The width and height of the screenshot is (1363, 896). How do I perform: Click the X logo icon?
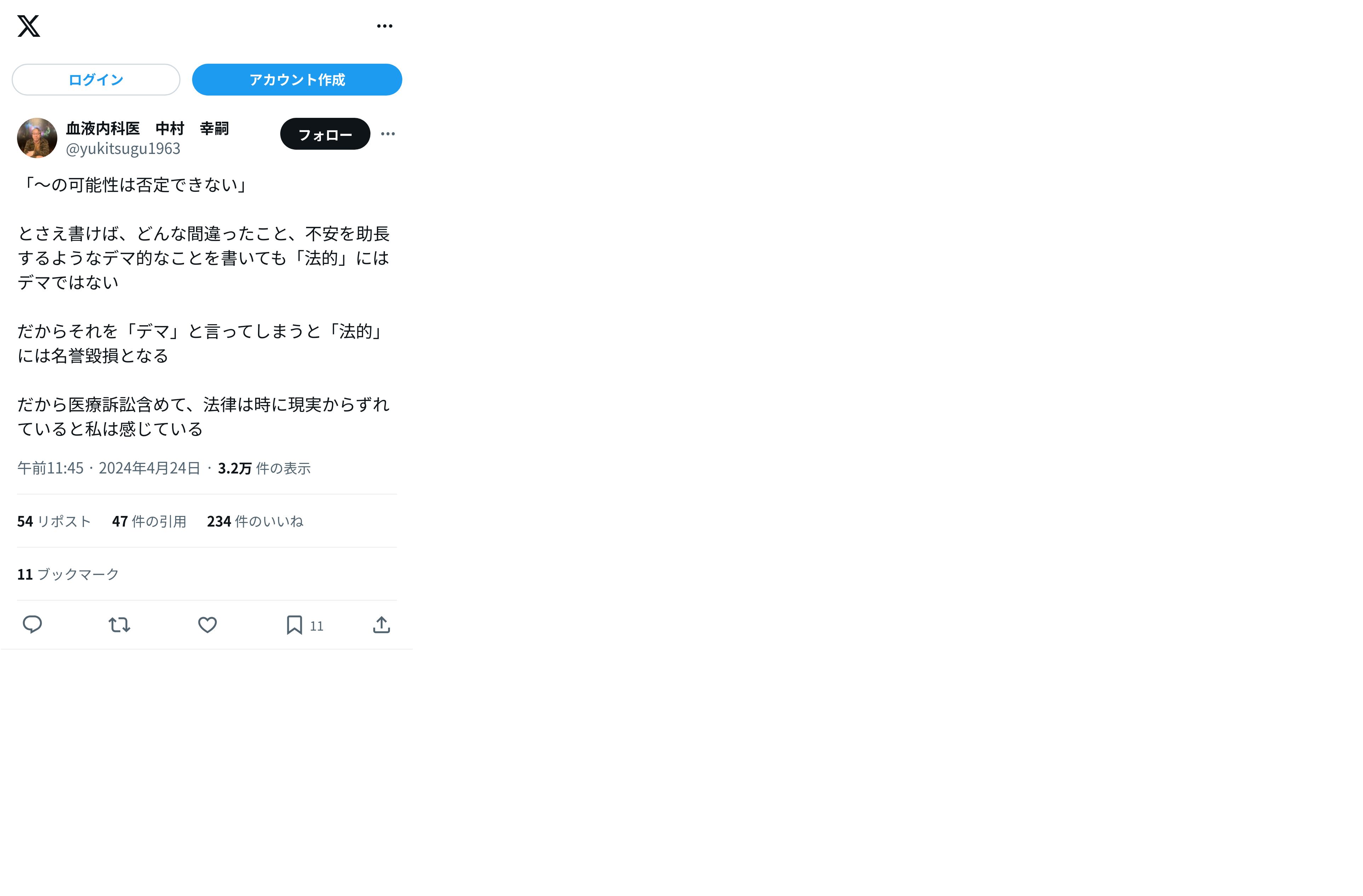pyautogui.click(x=29, y=26)
